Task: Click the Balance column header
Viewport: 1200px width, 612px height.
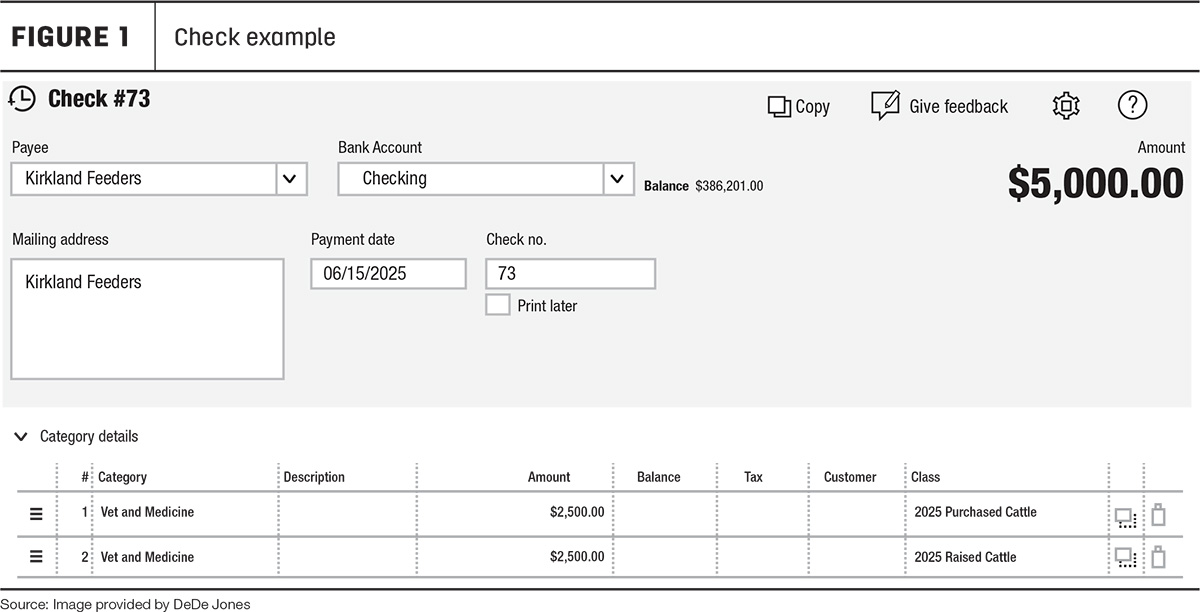Action: point(658,477)
